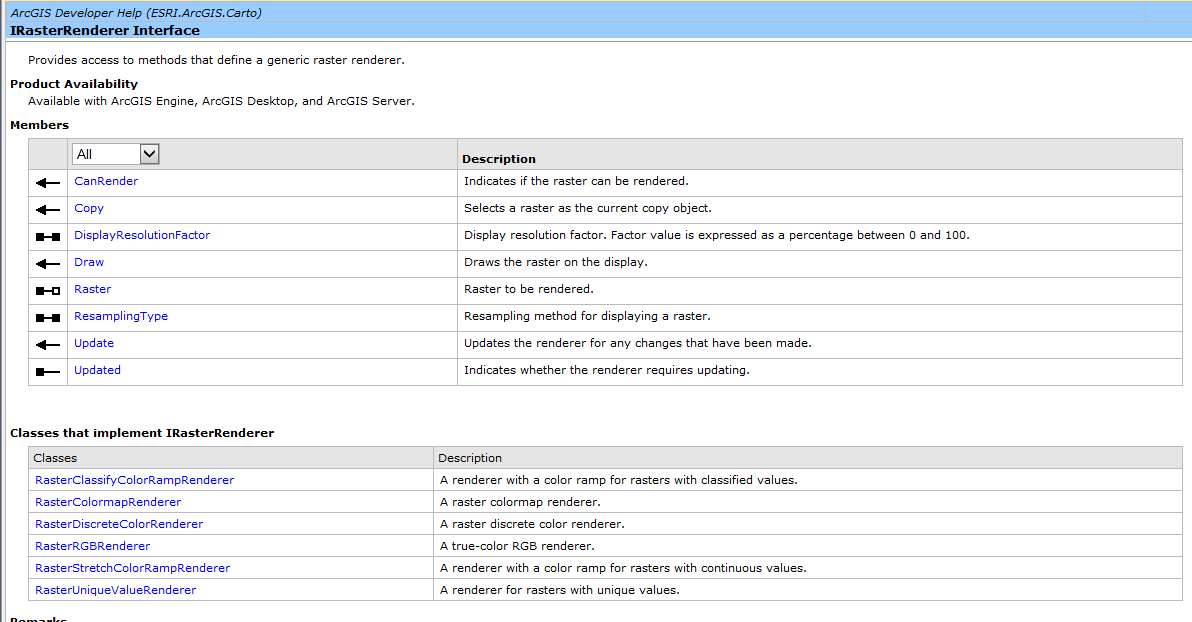Open the Draw member link
The width and height of the screenshot is (1192, 622).
coord(88,262)
